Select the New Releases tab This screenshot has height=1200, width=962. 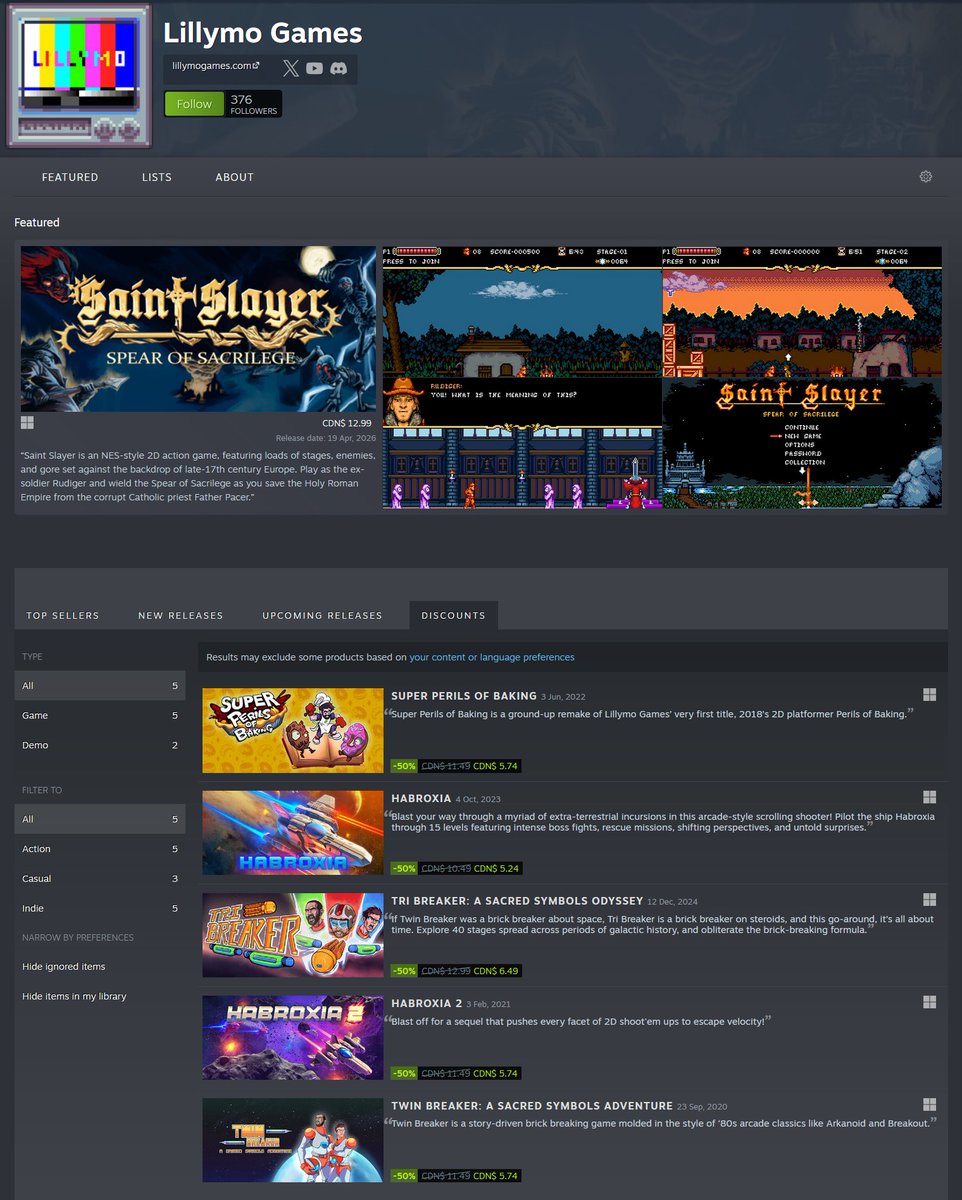click(181, 615)
